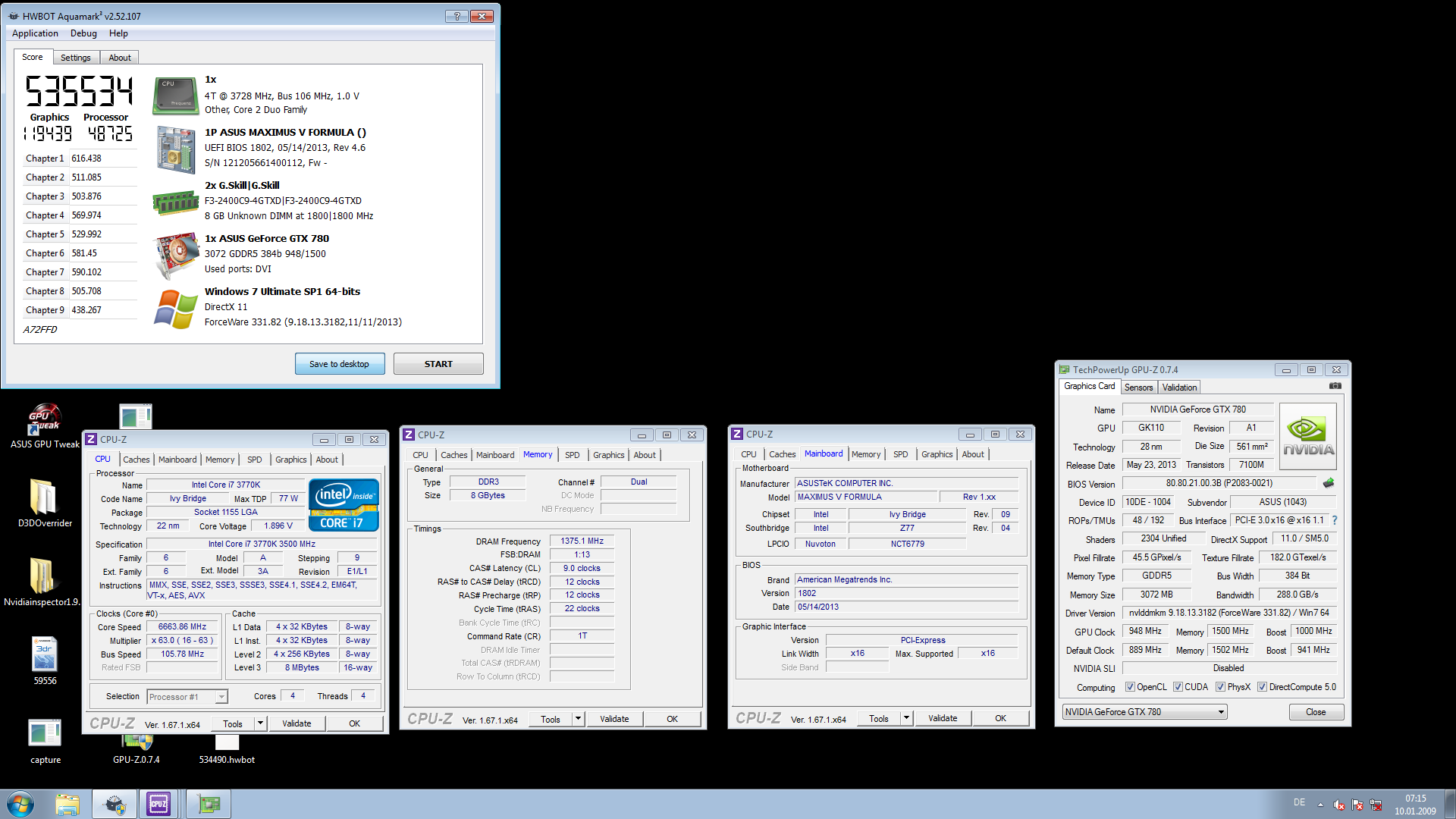The image size is (1456, 819).
Task: Click the Windows logo icon in Aquamark
Action: point(176,309)
